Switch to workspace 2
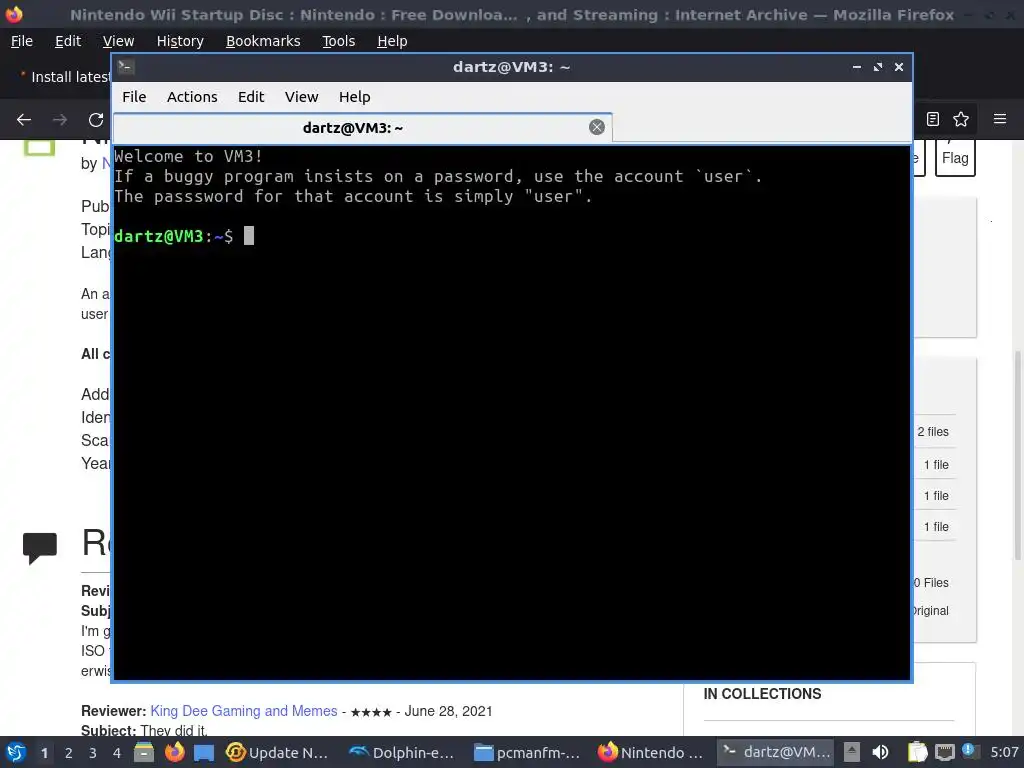The width and height of the screenshot is (1024, 768). tap(69, 752)
